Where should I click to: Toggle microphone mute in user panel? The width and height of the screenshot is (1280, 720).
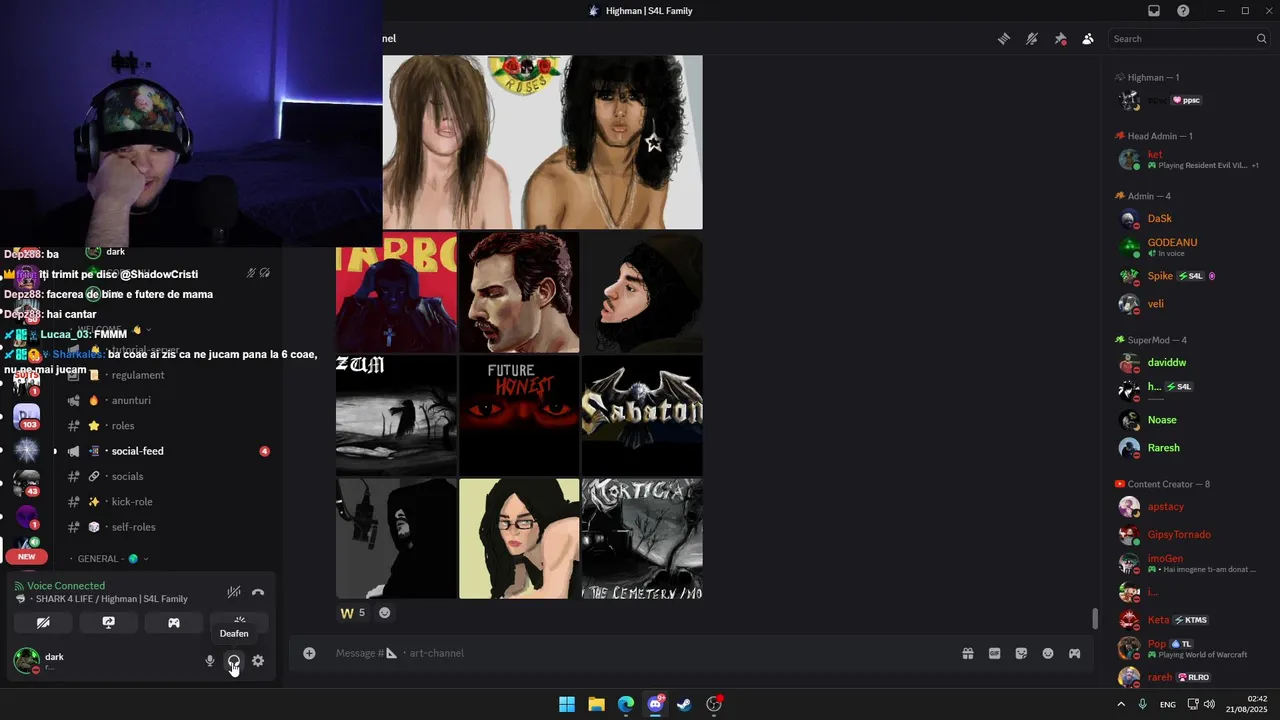coord(210,661)
